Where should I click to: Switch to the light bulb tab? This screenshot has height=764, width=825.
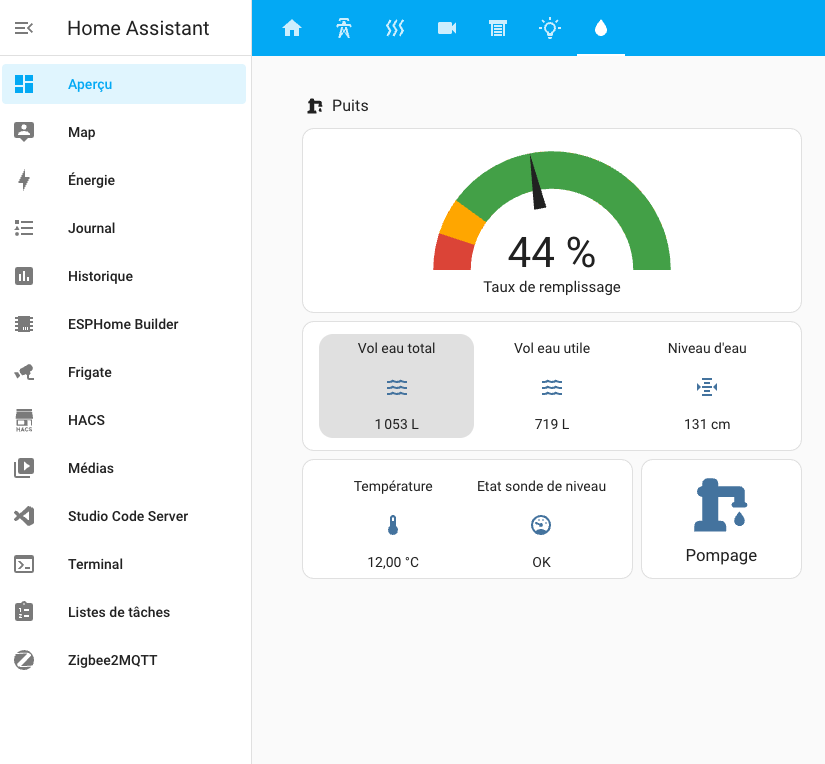(x=549, y=28)
